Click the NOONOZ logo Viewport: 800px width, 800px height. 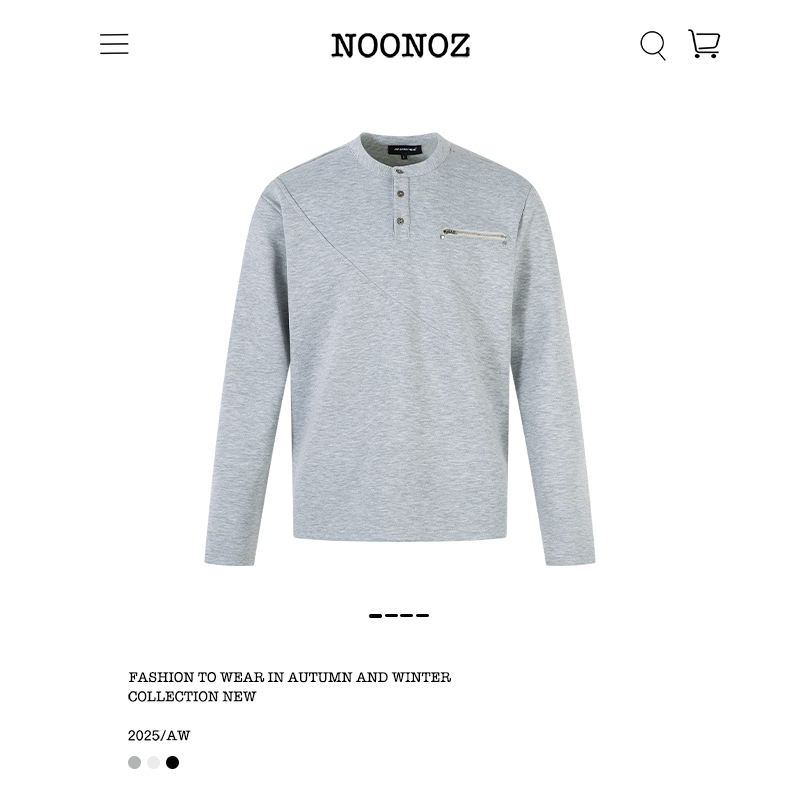click(x=401, y=45)
